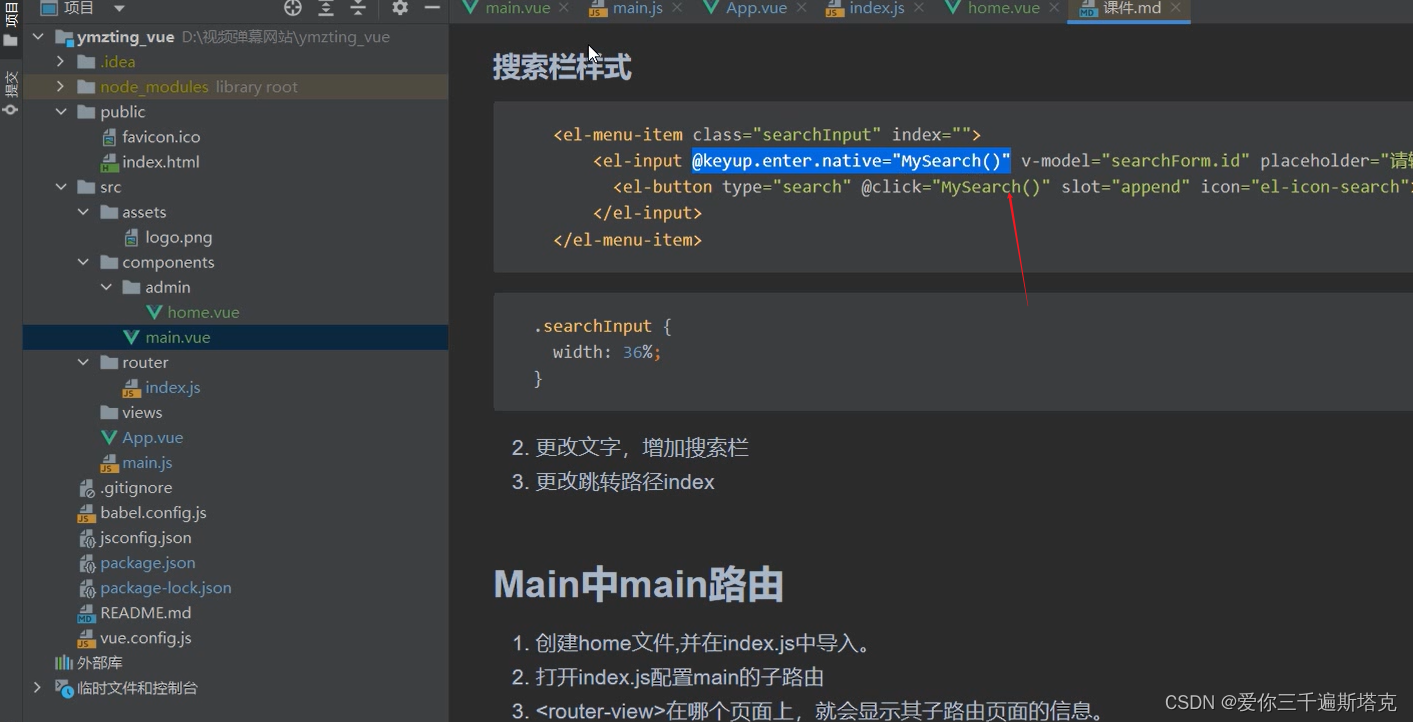The image size is (1413, 722).
Task: Select package.json in the project tree
Action: (x=146, y=562)
